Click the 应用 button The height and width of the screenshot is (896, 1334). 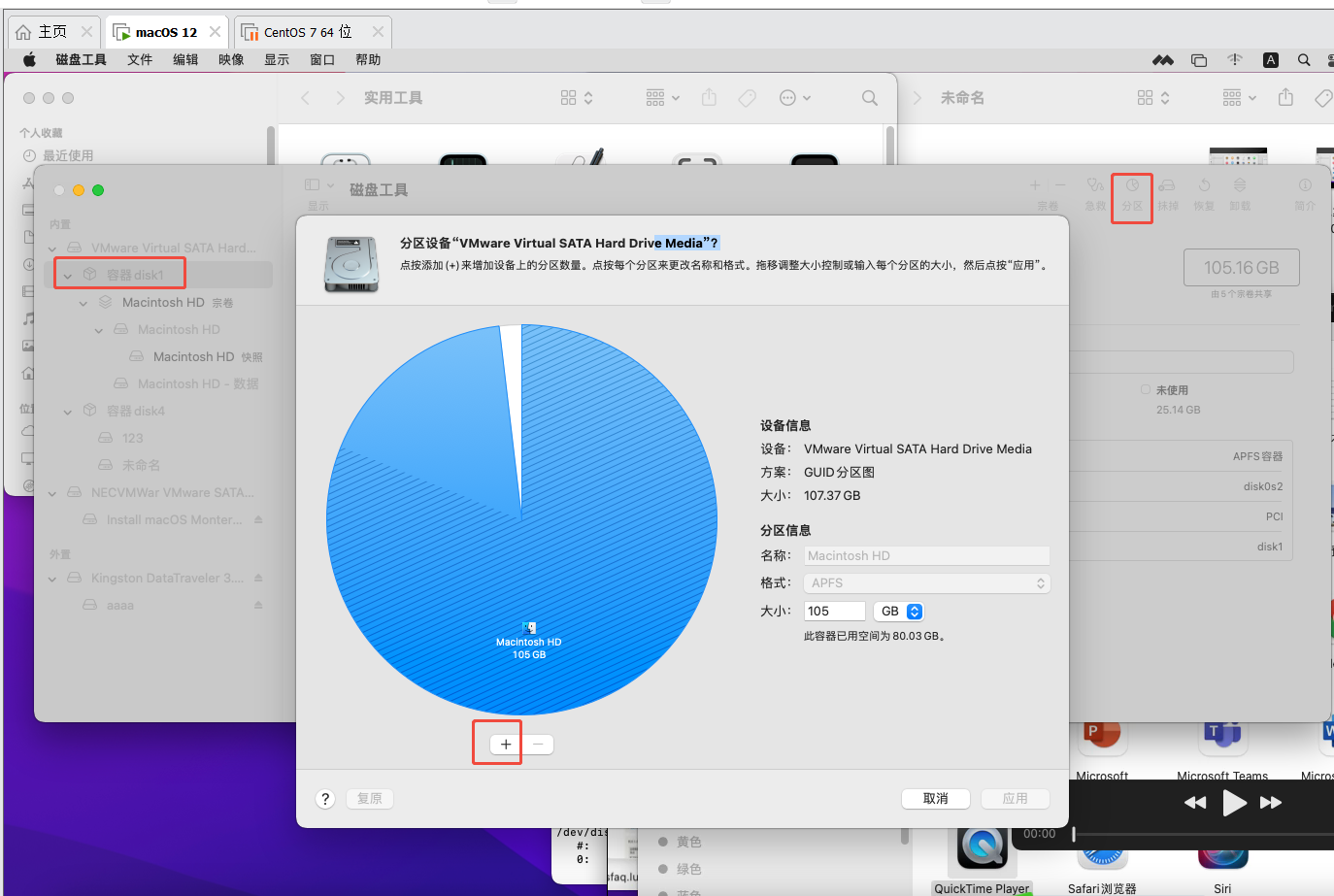click(1015, 798)
